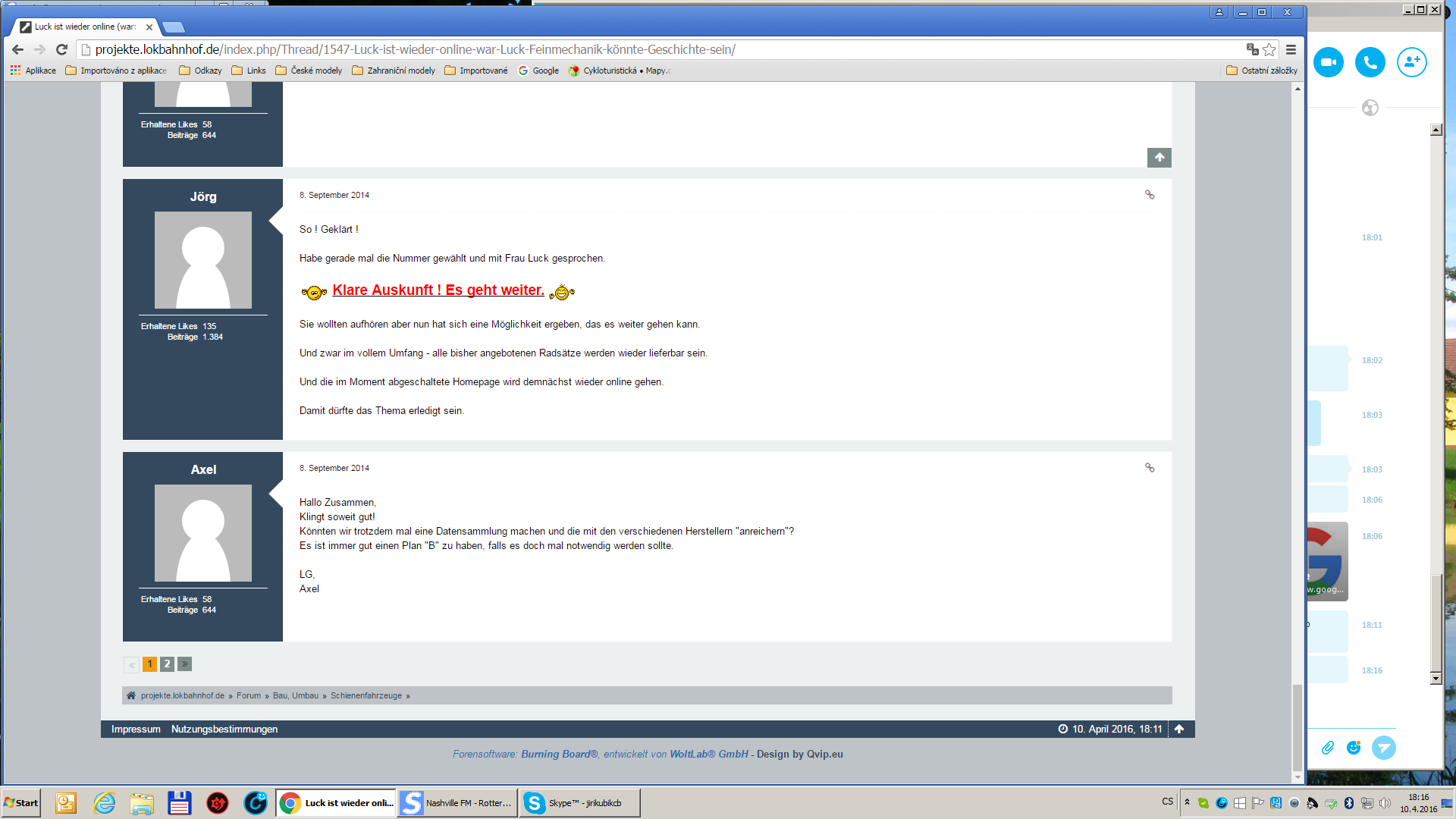The width and height of the screenshot is (1456, 819).
Task: Bookmark the page with the star icon
Action: [x=1269, y=49]
